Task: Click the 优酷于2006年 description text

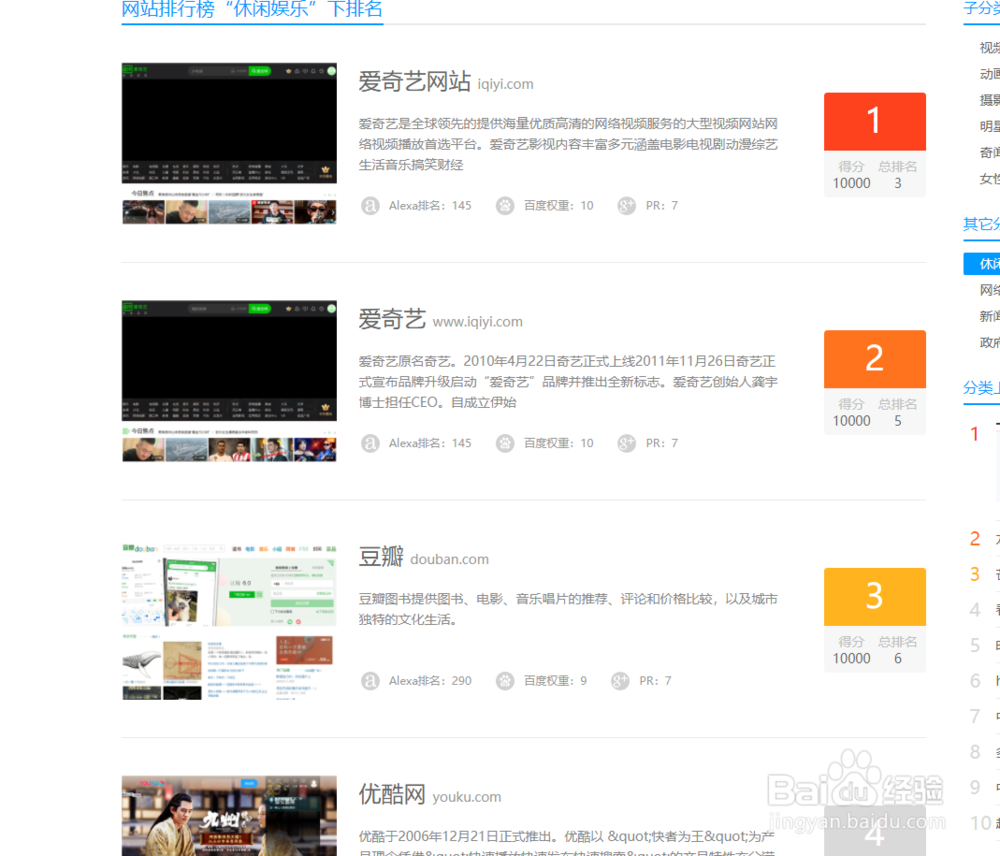Action: [566, 843]
